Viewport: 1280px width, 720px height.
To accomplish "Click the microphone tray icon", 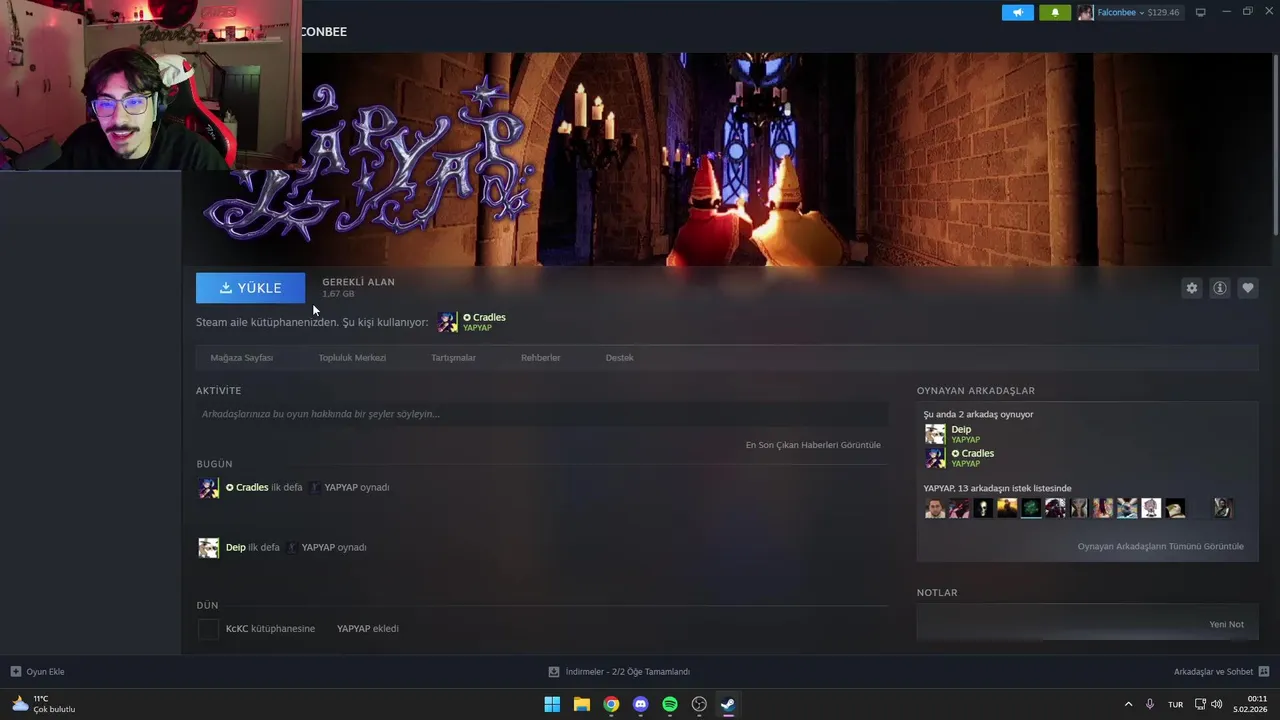I will 1150,704.
